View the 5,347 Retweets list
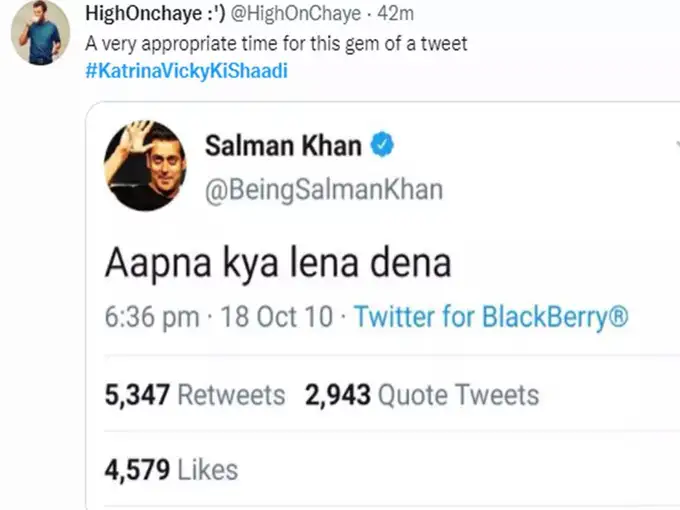The width and height of the screenshot is (680, 510). (x=195, y=395)
